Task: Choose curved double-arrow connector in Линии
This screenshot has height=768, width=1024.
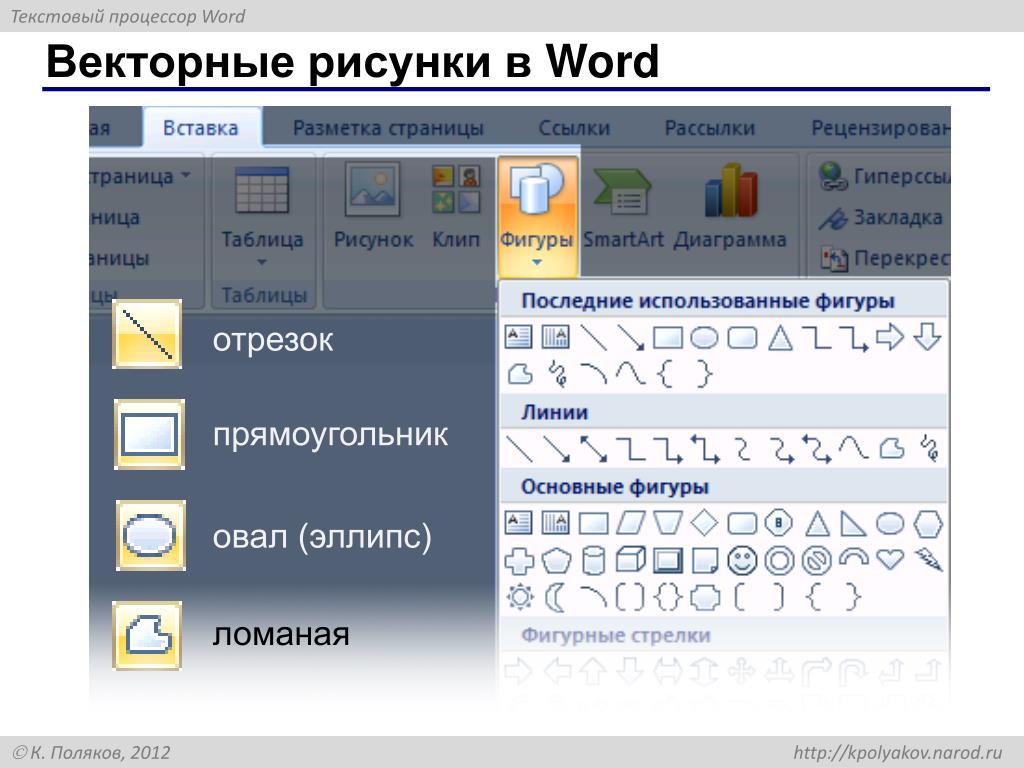Action: 817,449
